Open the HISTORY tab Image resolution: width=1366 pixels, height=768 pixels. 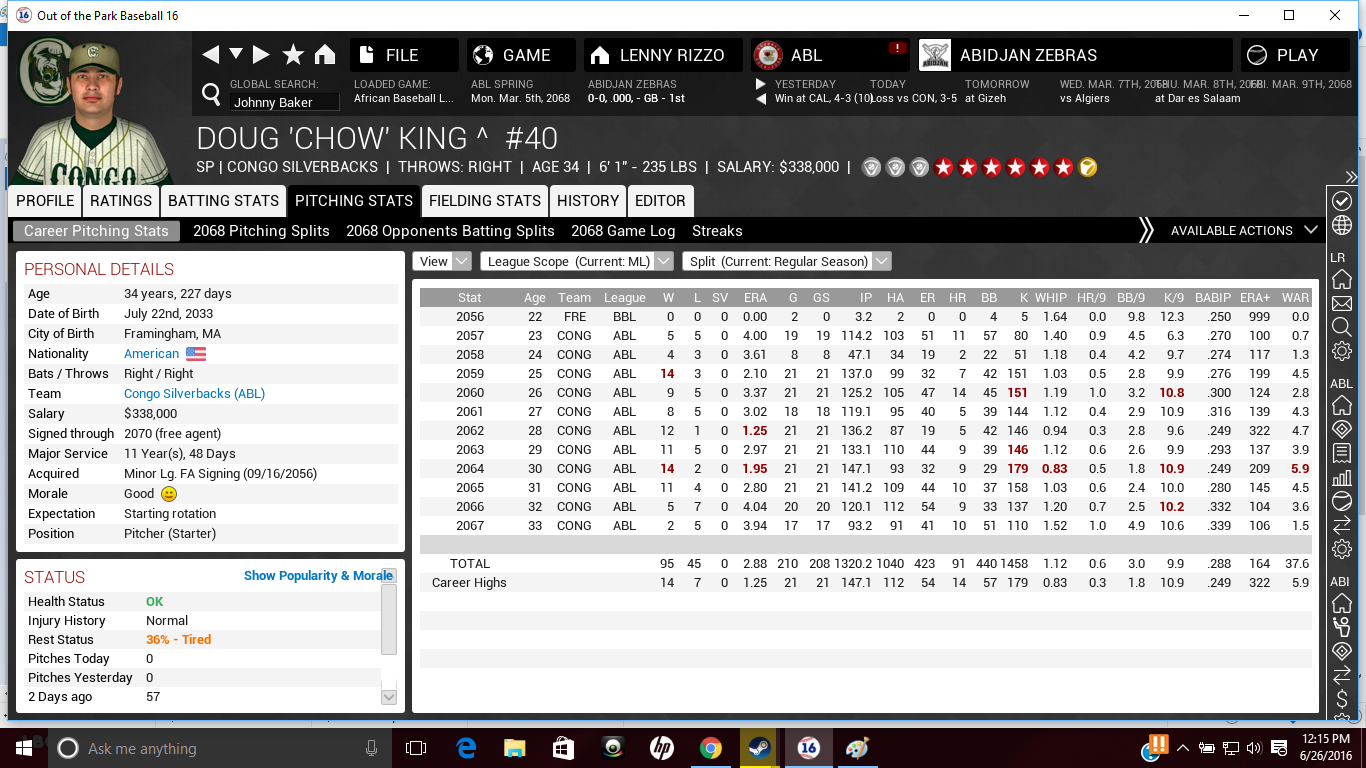pos(588,201)
